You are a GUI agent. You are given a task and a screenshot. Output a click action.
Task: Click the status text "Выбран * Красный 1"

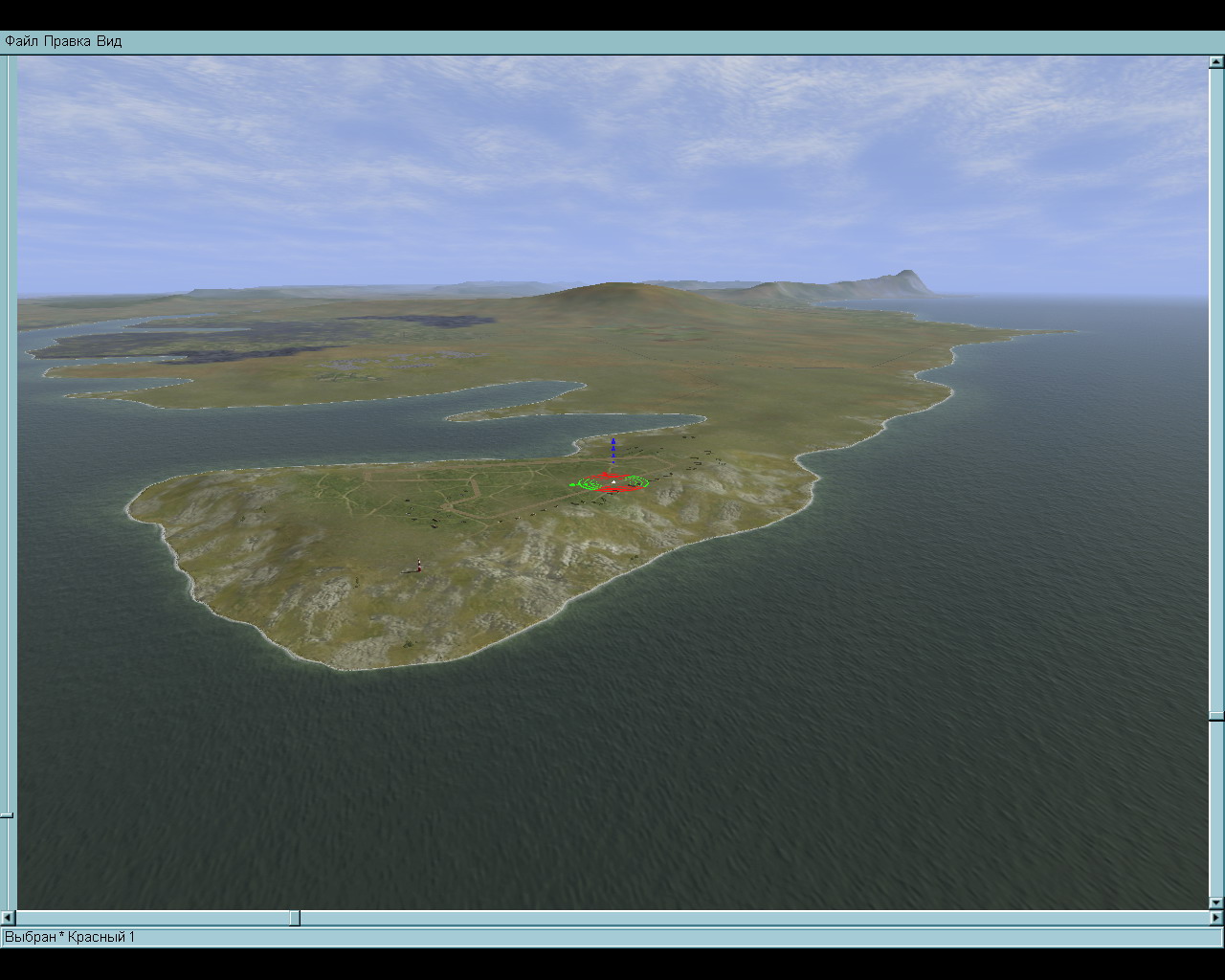pyautogui.click(x=70, y=937)
